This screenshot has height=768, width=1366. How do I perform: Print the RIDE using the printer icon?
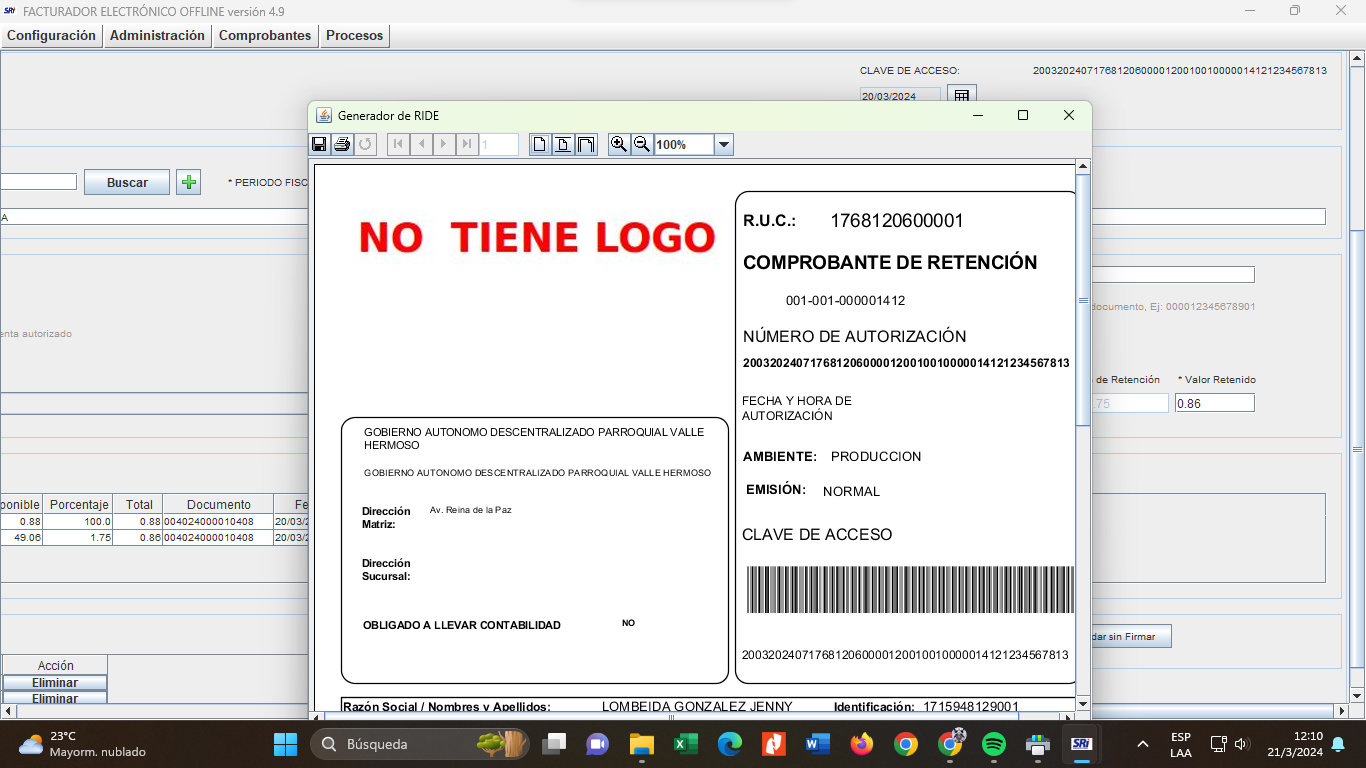pos(342,145)
